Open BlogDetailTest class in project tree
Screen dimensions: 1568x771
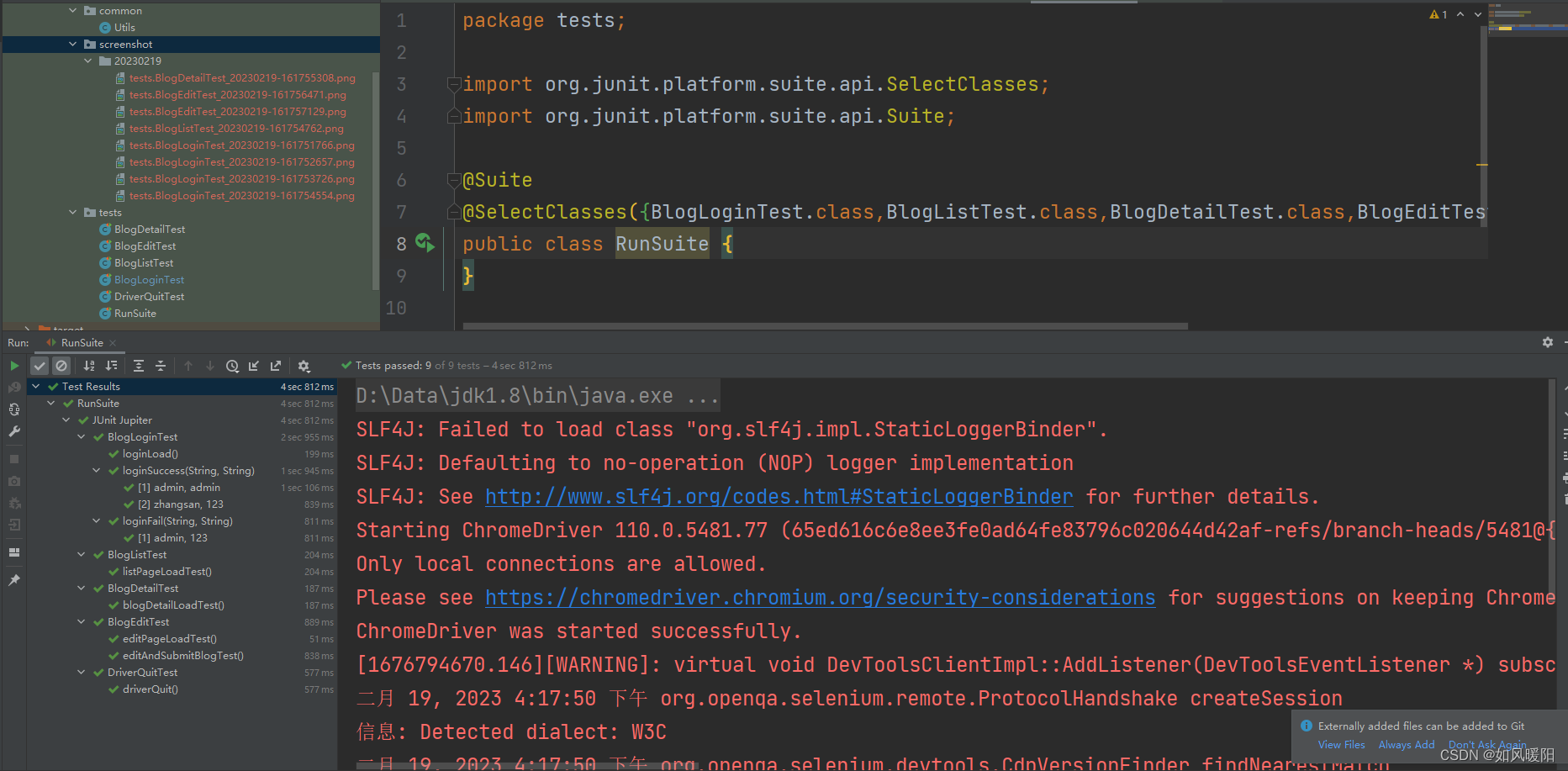pyautogui.click(x=150, y=230)
